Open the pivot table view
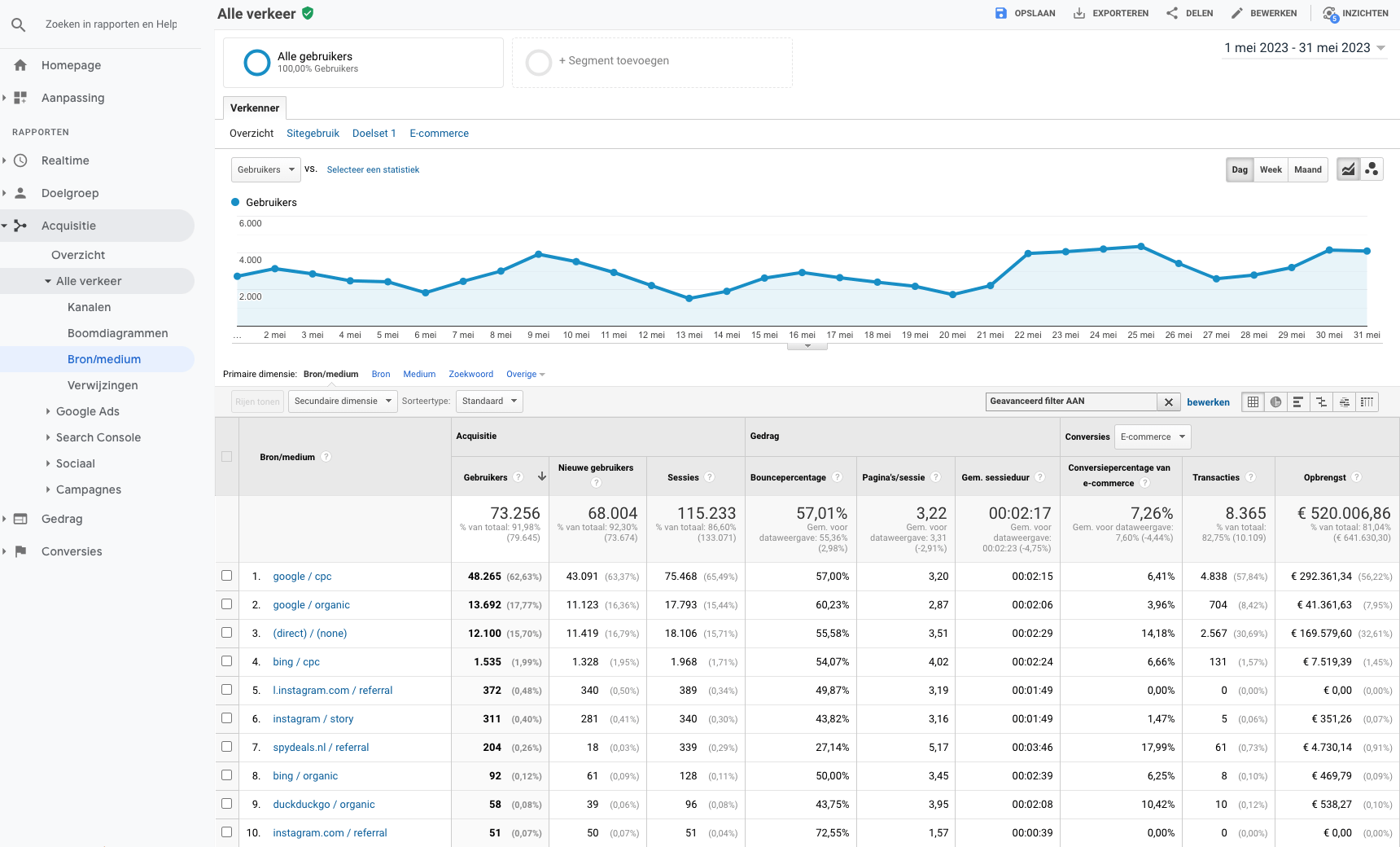 tap(1367, 402)
